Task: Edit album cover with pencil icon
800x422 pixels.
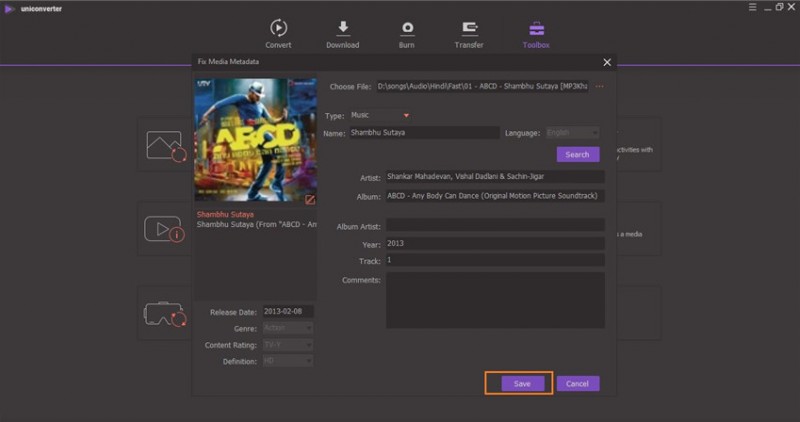Action: click(310, 200)
